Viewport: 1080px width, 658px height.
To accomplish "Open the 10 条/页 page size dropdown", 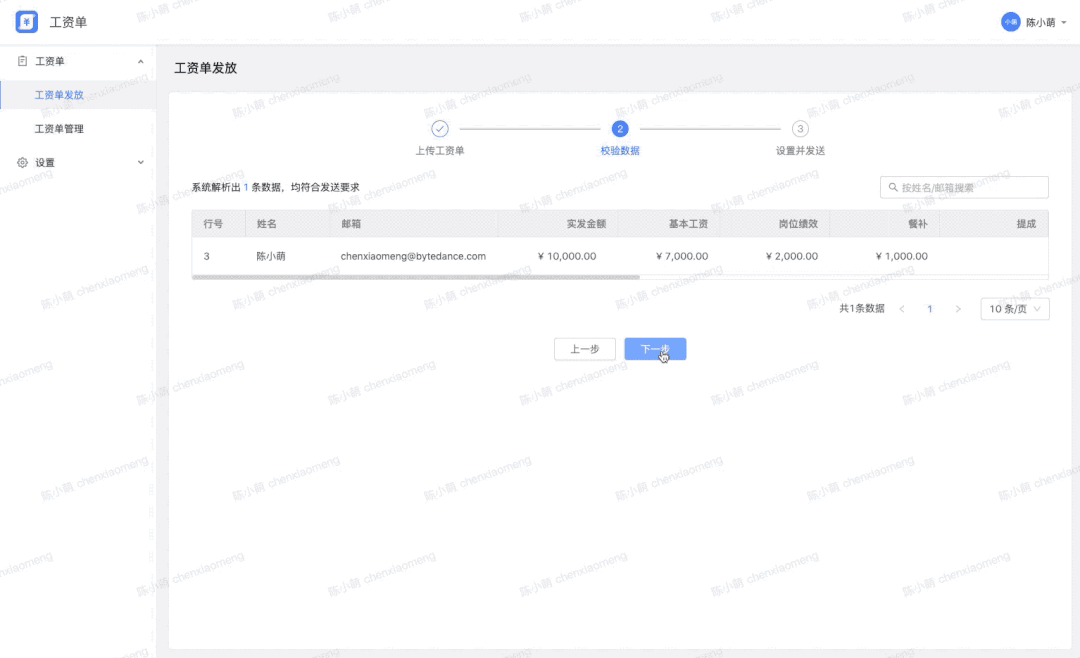I will point(1015,309).
